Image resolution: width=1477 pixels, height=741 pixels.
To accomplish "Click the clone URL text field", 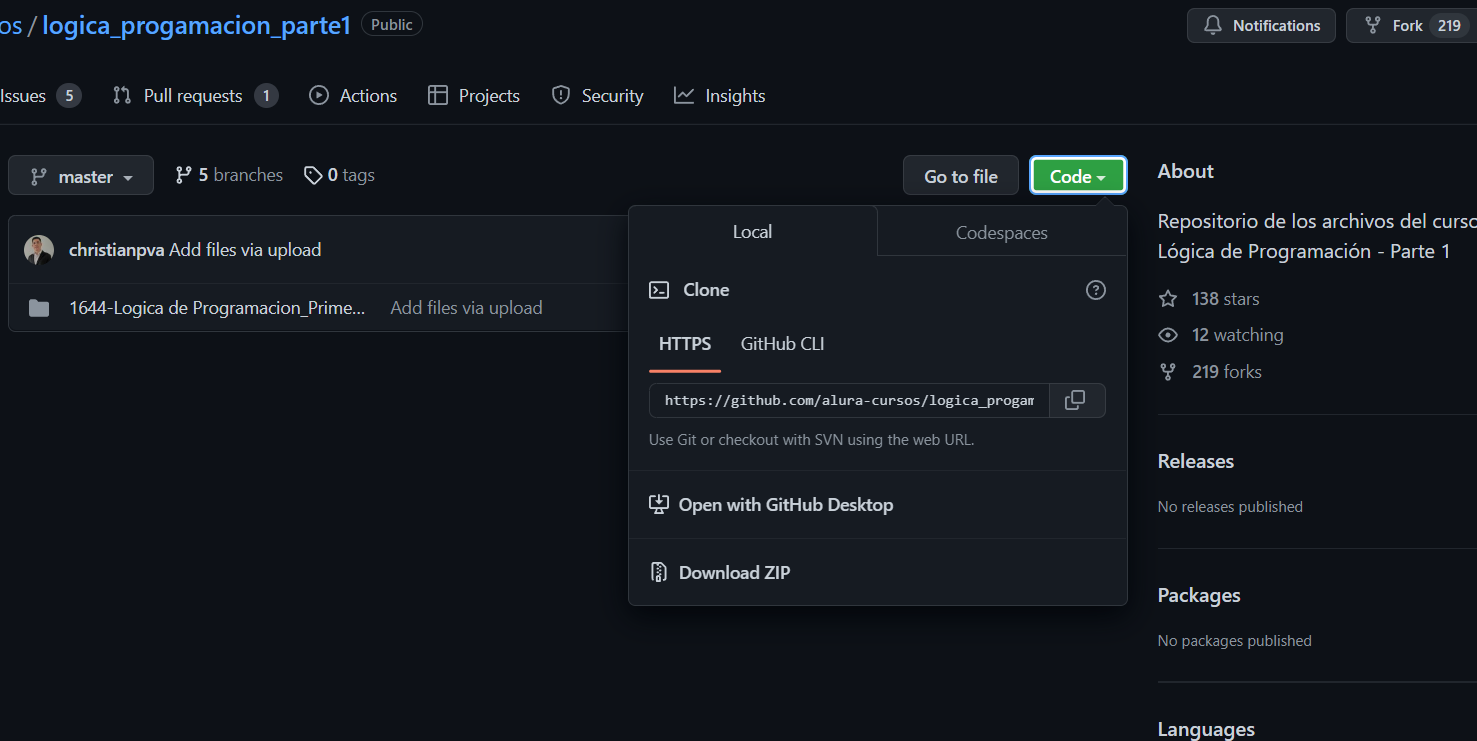I will click(849, 400).
